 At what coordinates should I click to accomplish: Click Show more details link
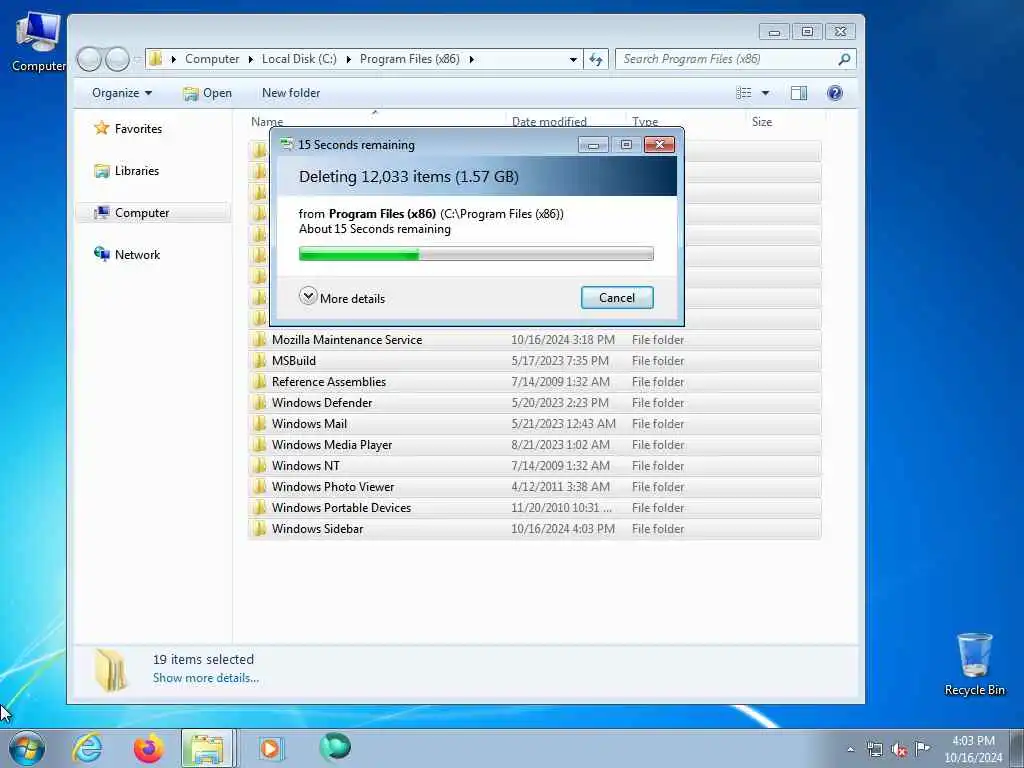[206, 678]
